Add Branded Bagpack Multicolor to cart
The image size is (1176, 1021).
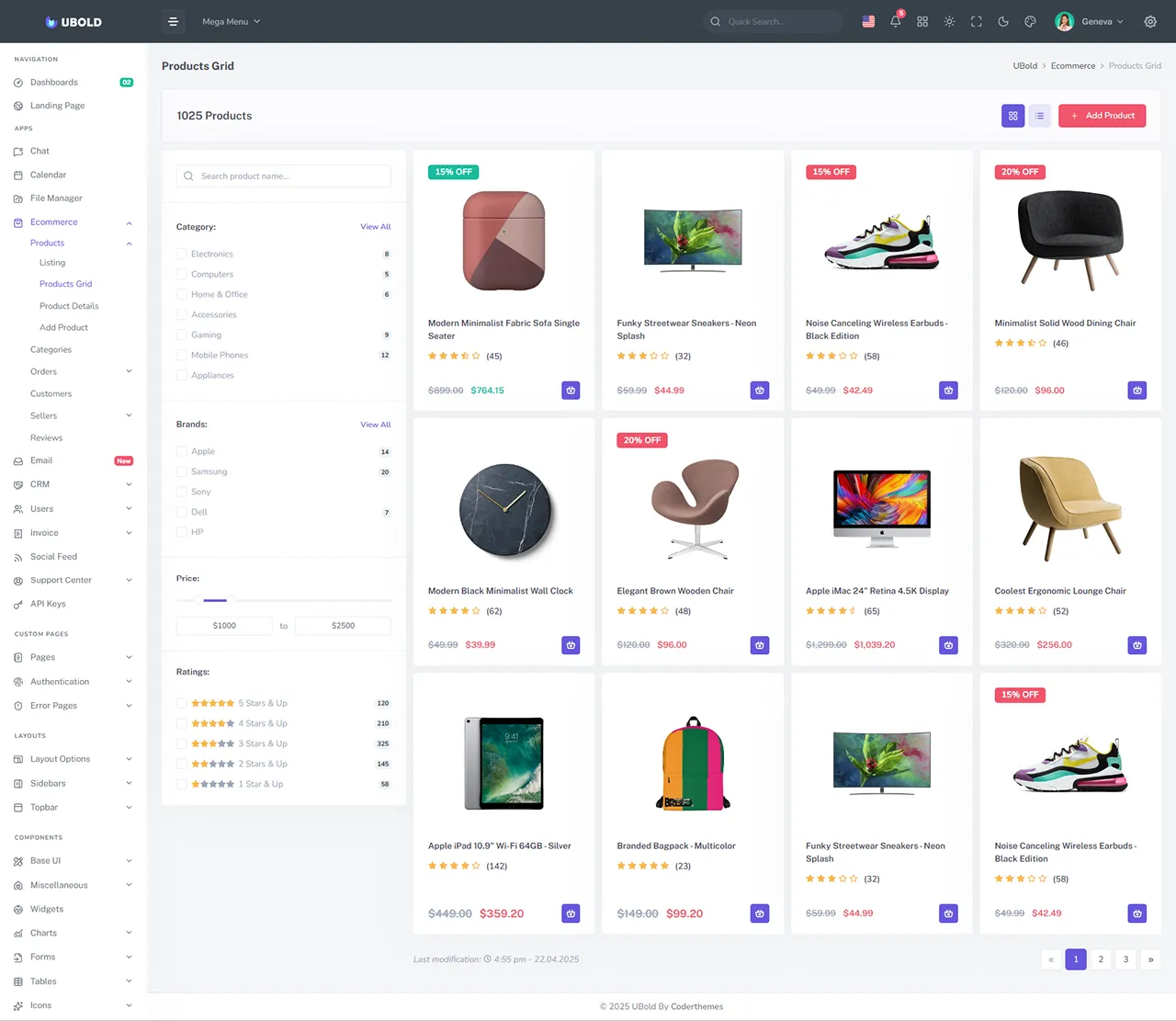tap(760, 913)
